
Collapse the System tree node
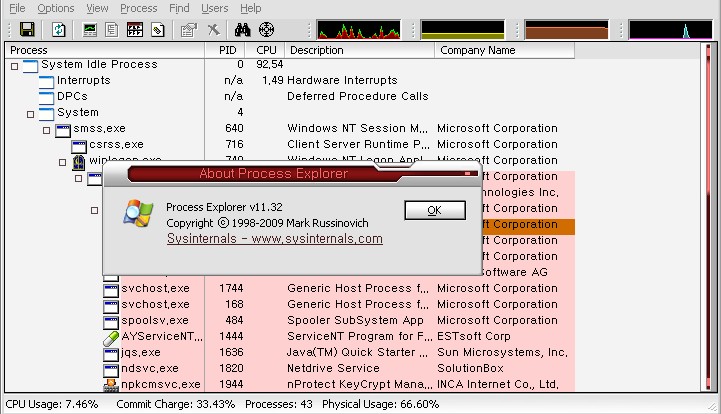30,114
